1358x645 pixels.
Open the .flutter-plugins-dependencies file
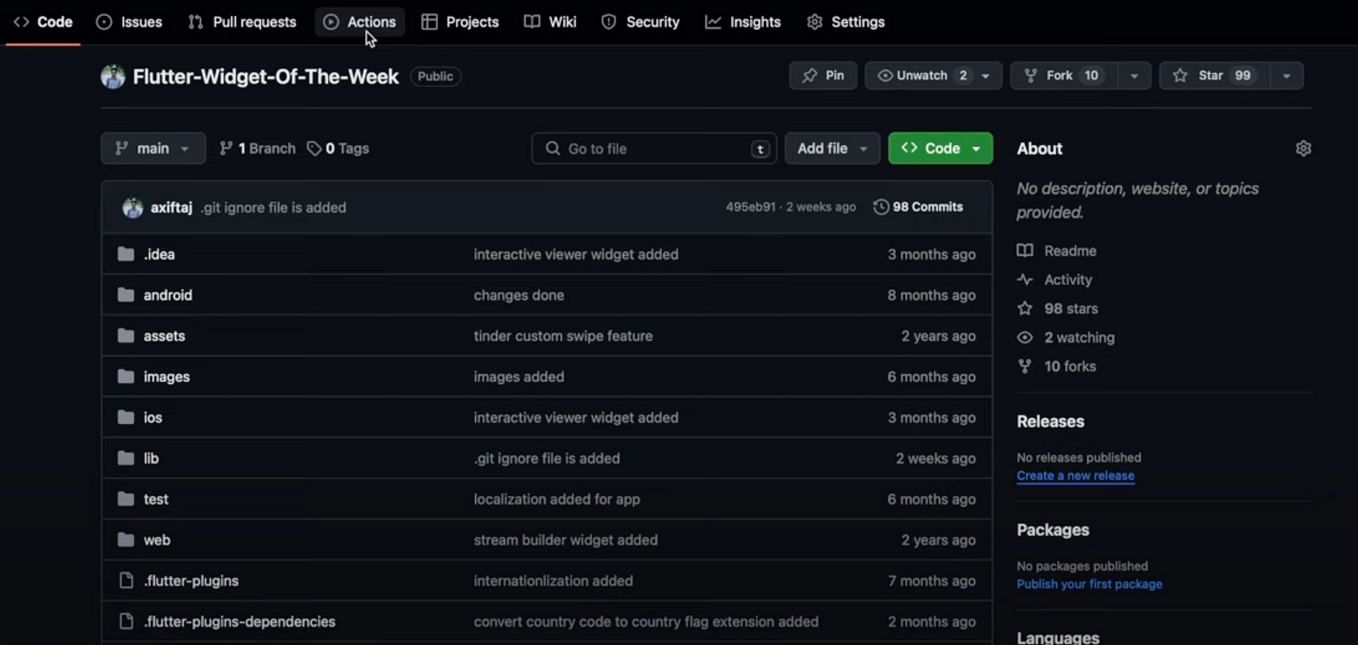pos(239,622)
